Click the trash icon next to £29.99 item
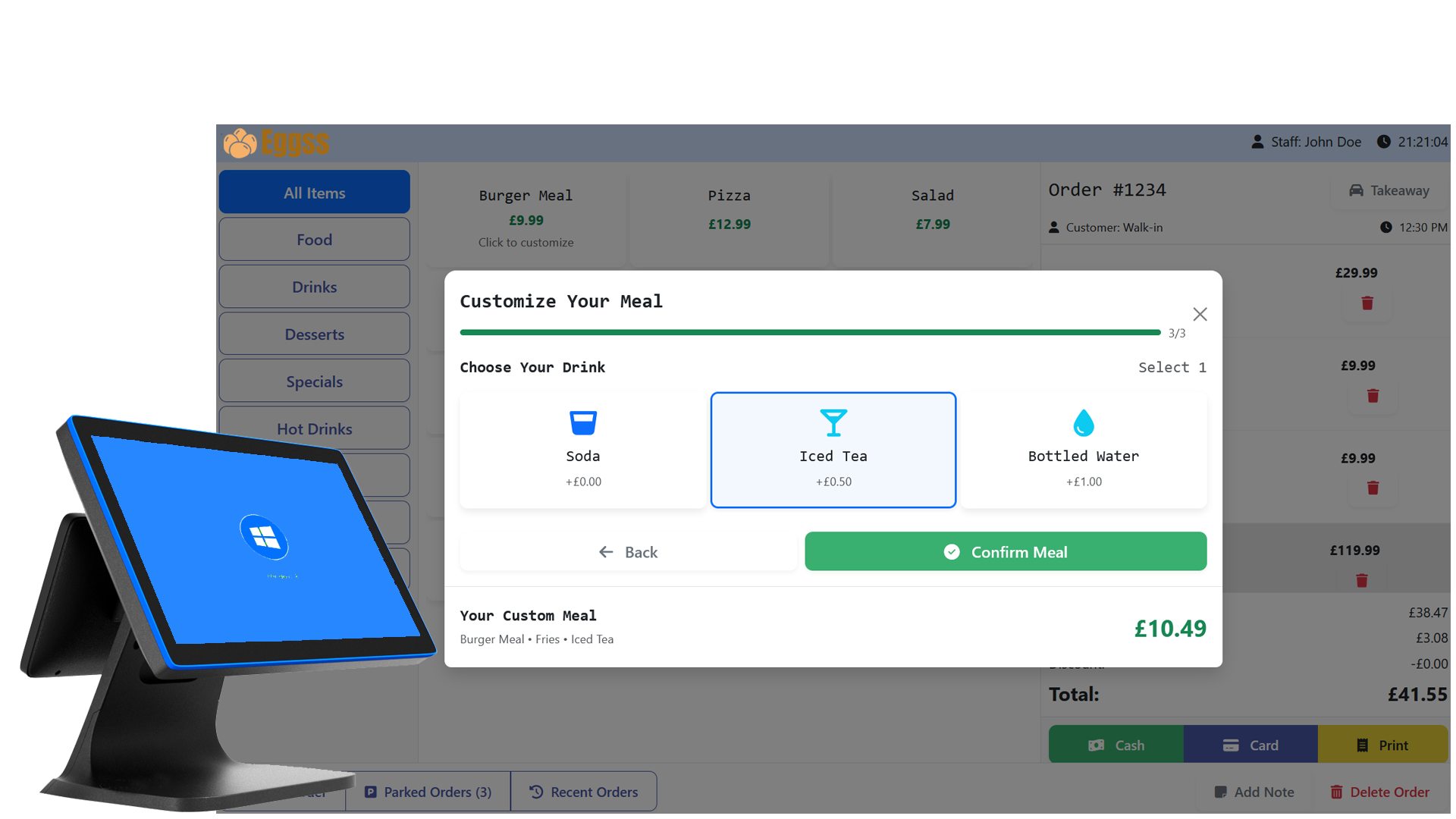This screenshot has height=819, width=1456. point(1367,303)
